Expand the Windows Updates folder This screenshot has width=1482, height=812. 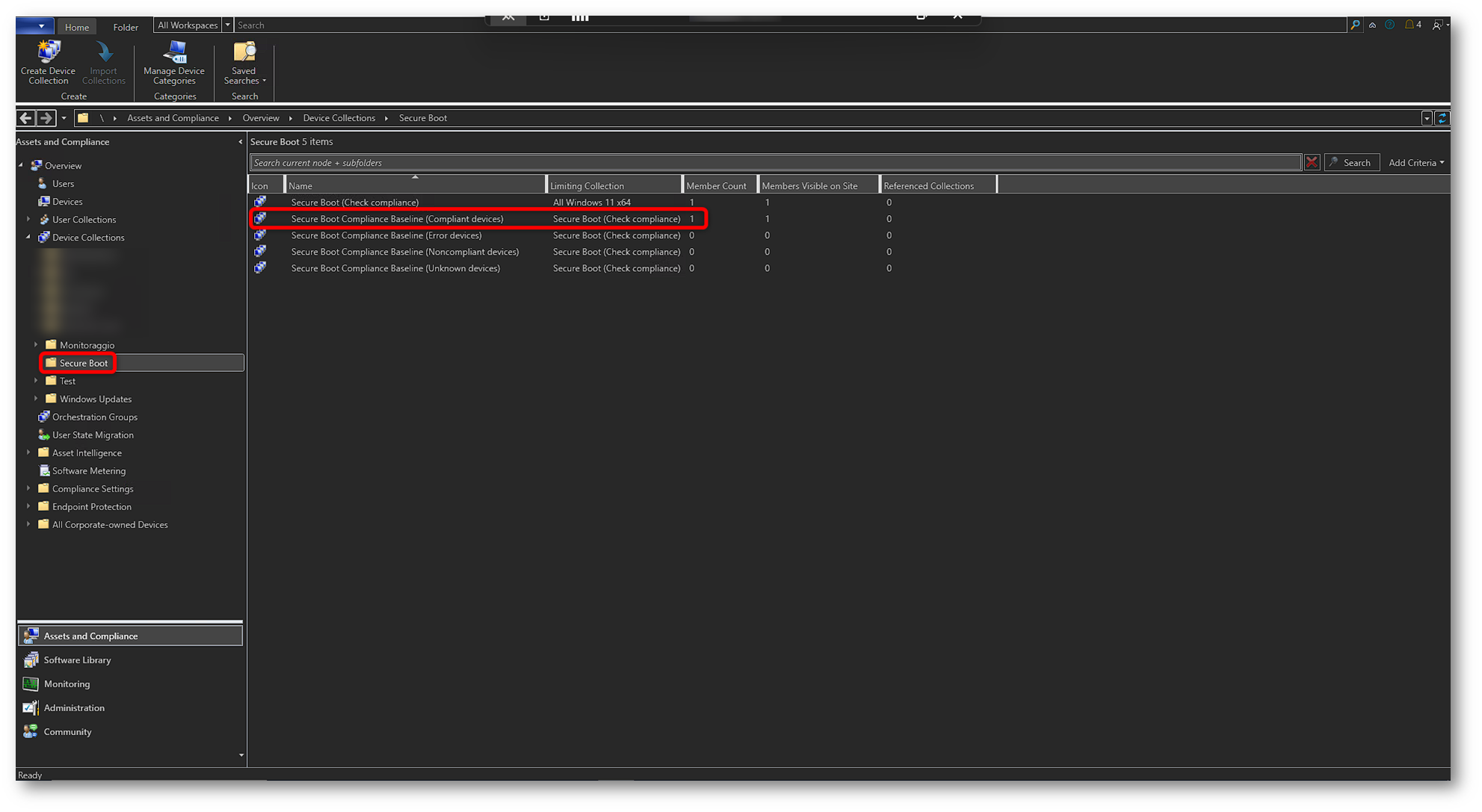(x=36, y=399)
